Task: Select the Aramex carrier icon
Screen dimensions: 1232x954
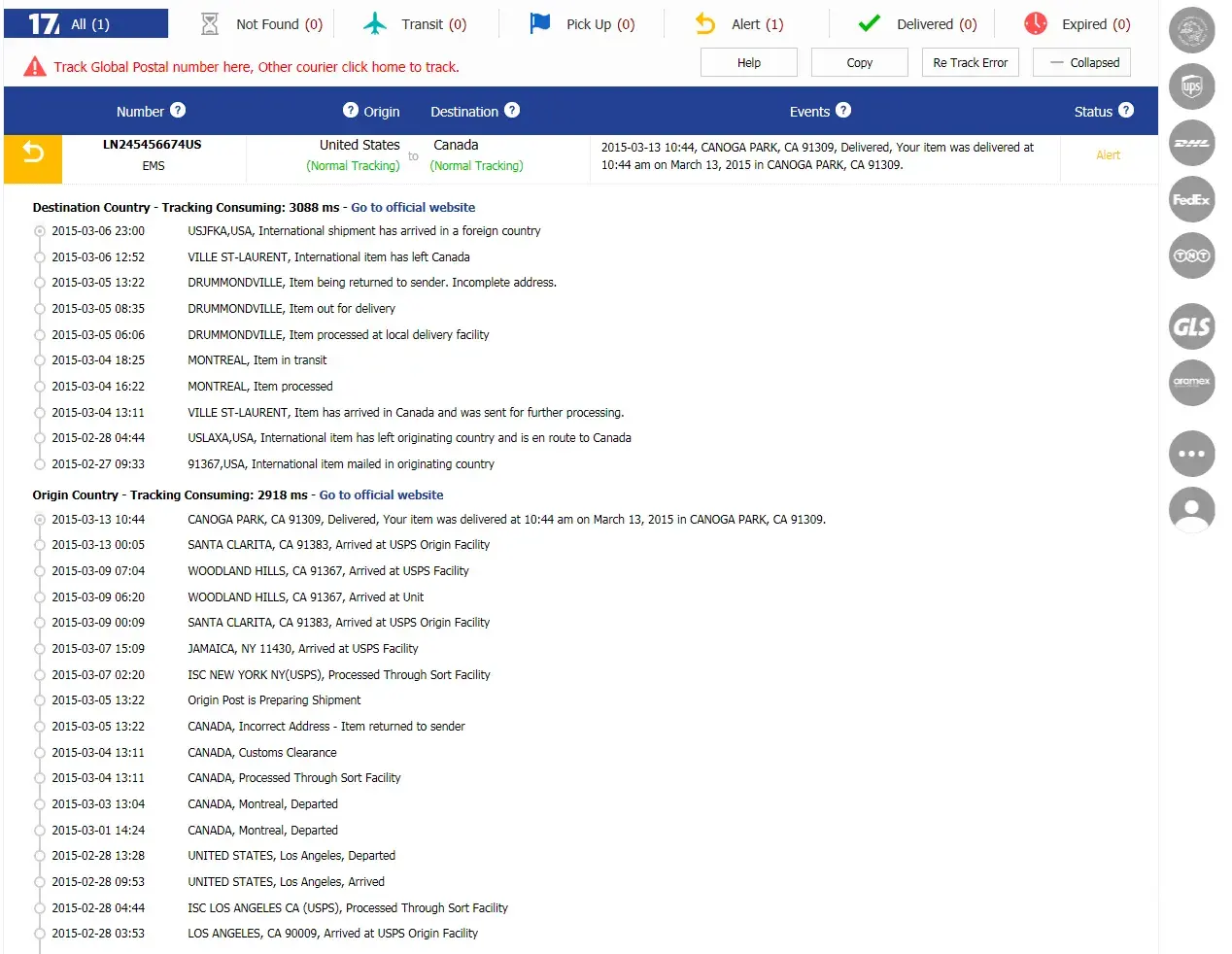Action: point(1191,382)
